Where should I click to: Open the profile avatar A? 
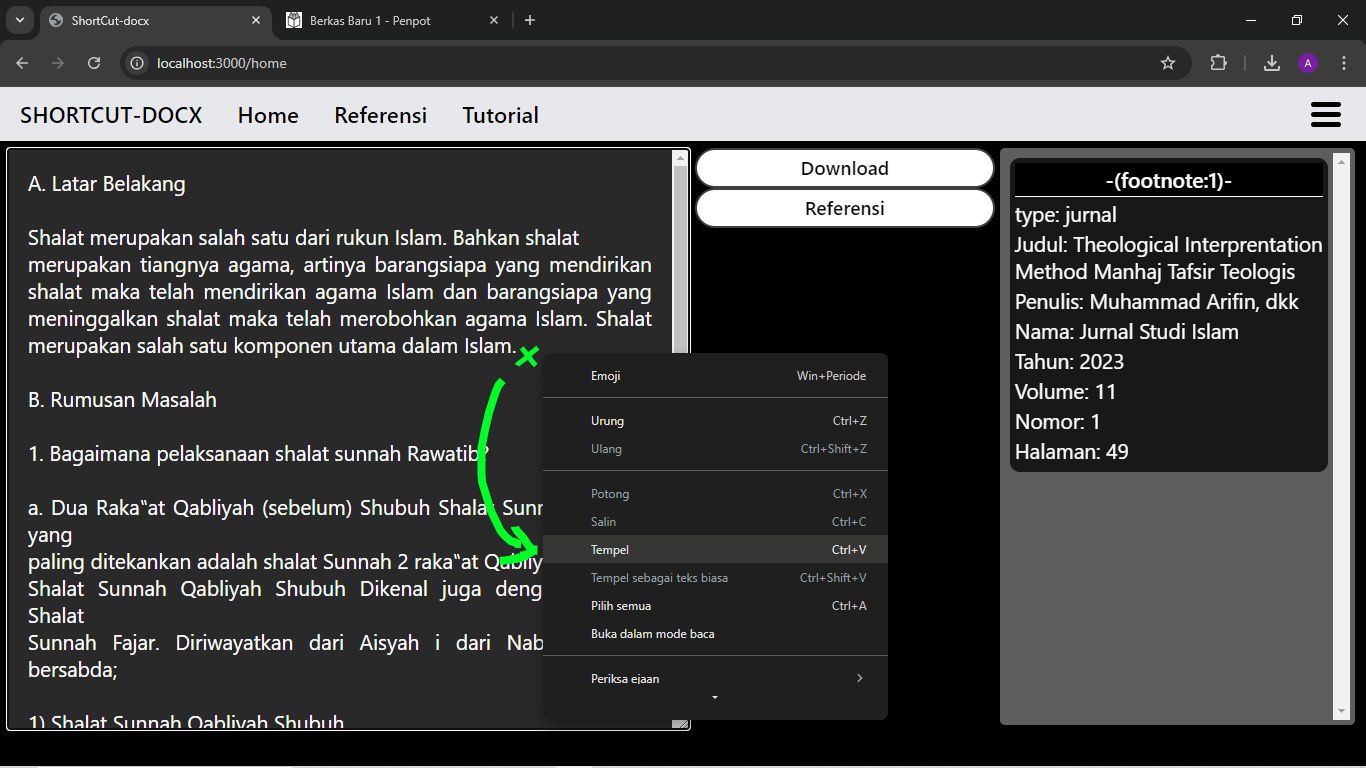click(1308, 63)
